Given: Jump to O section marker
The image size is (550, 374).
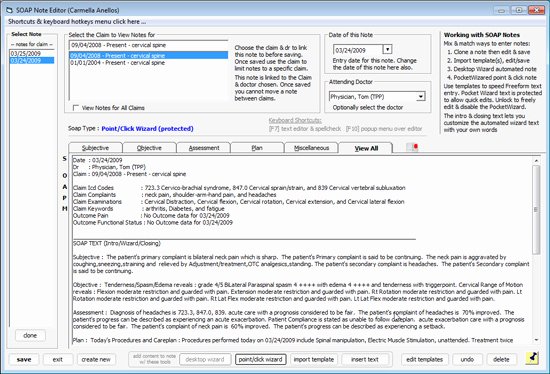Looking at the screenshot, I should (x=65, y=175).
